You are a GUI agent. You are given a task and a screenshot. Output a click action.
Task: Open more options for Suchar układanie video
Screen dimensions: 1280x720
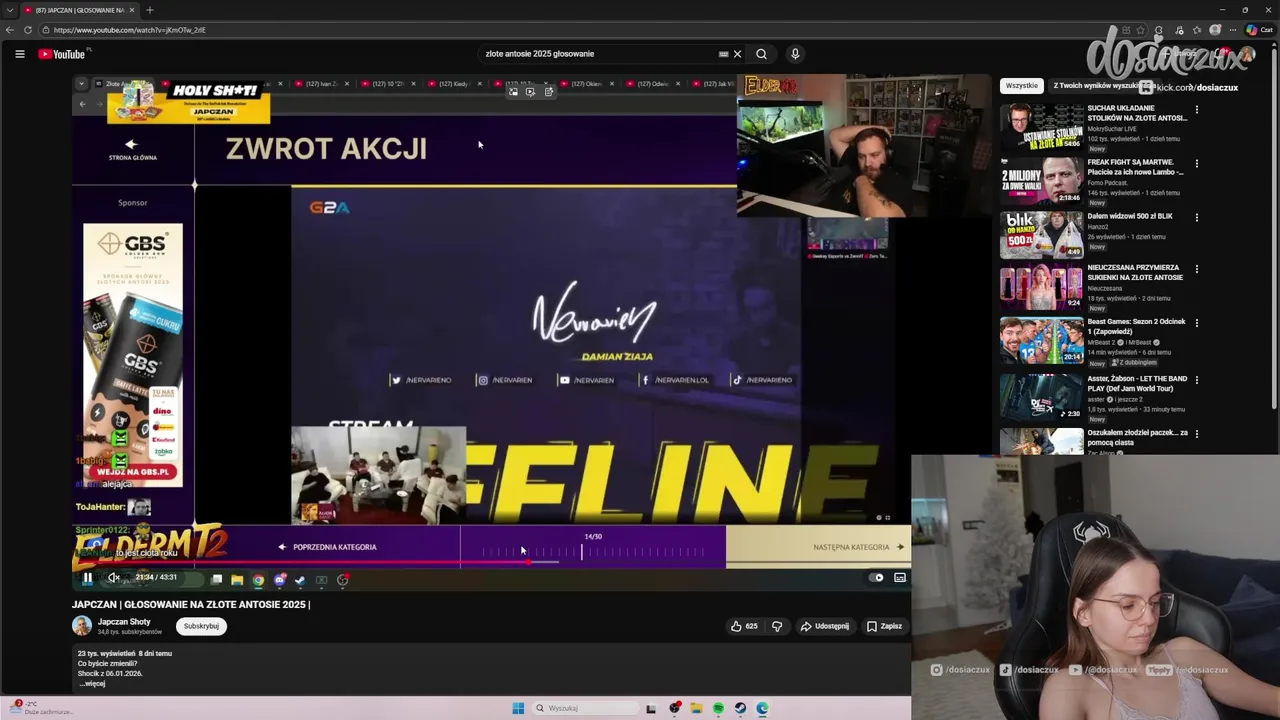[1197, 110]
